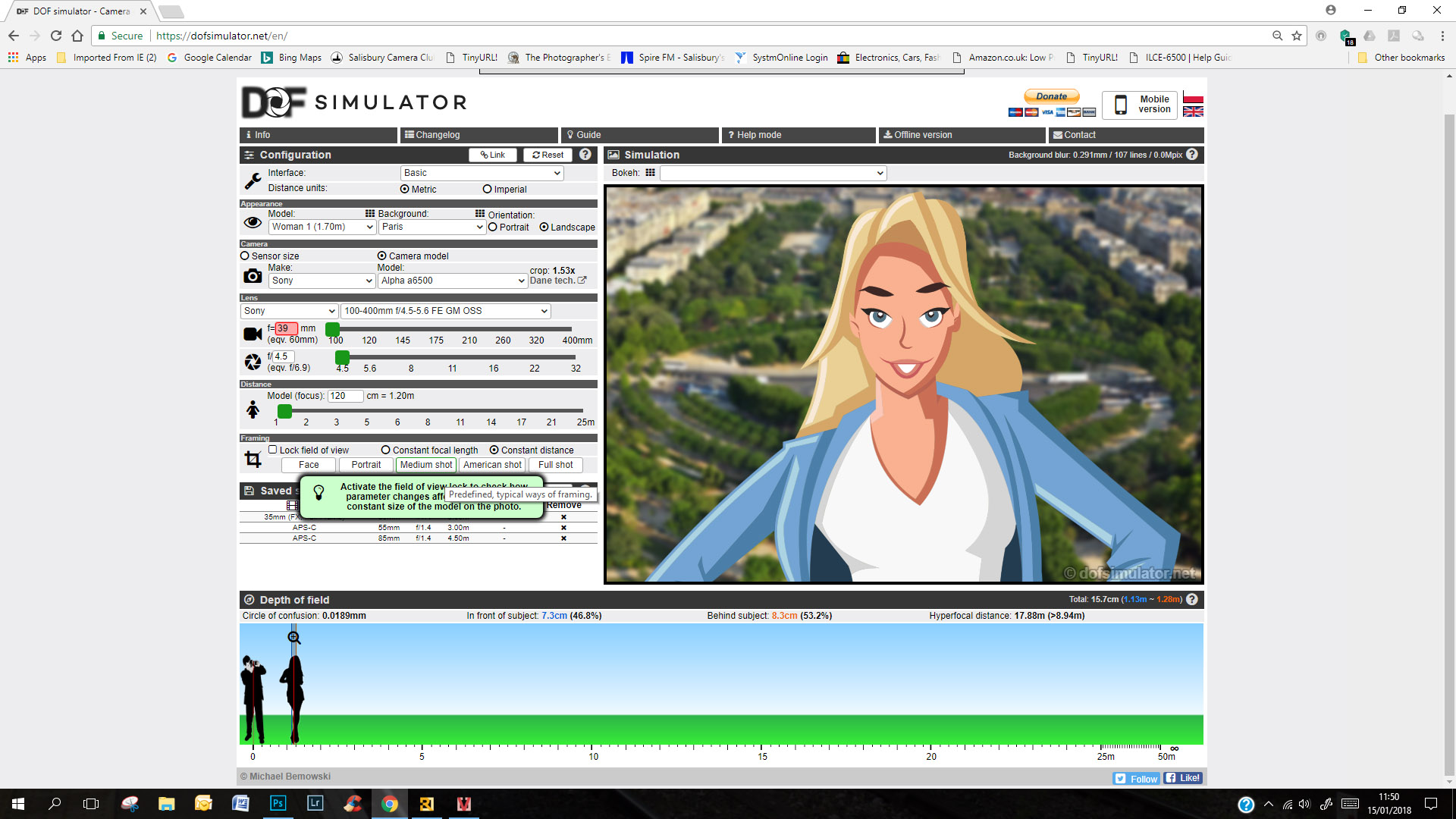Click the Reset button
Image resolution: width=1456 pixels, height=819 pixels.
[548, 155]
